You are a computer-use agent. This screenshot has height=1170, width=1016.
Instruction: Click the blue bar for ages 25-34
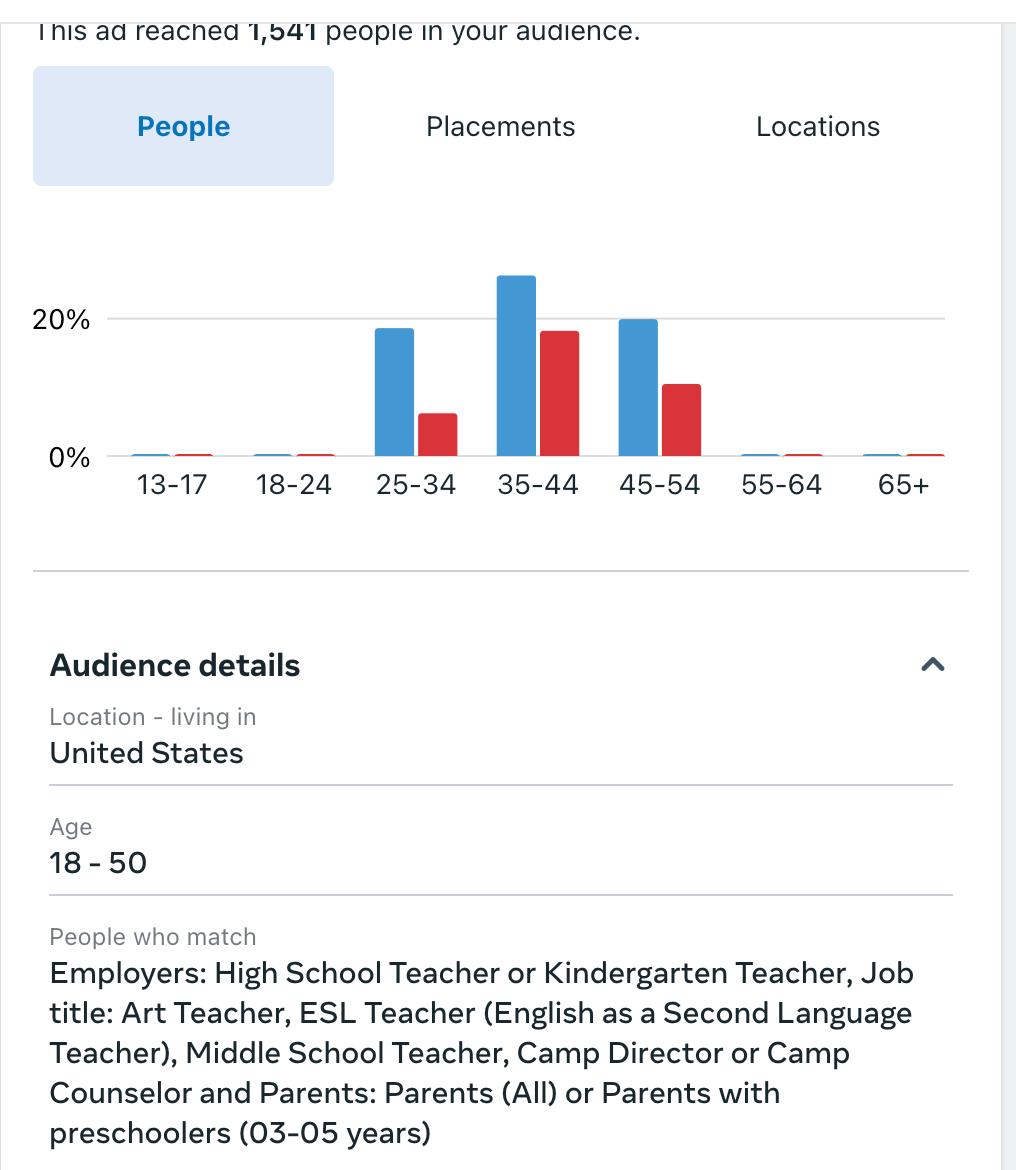pos(394,392)
